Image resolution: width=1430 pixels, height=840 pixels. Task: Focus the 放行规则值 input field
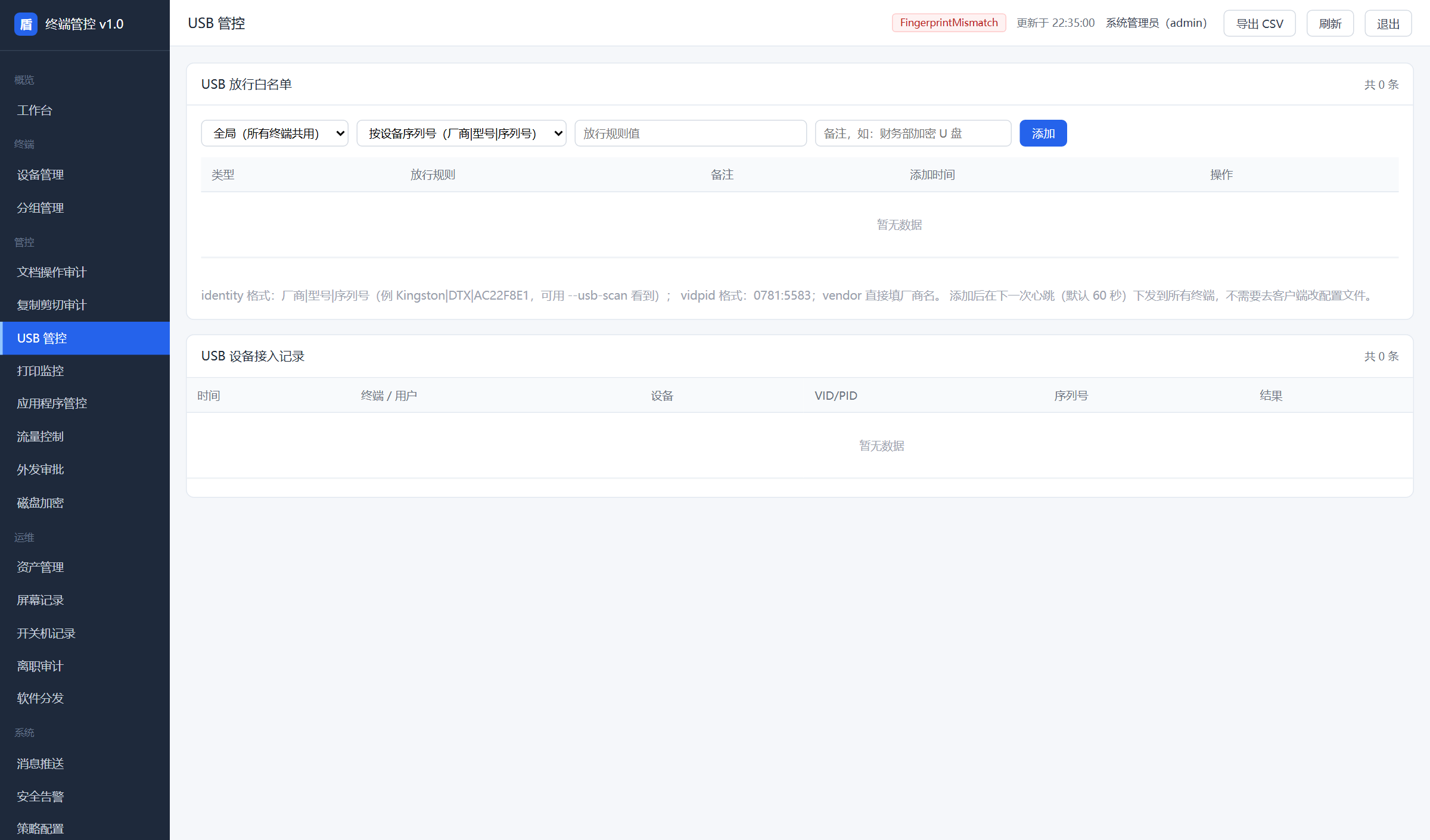691,133
